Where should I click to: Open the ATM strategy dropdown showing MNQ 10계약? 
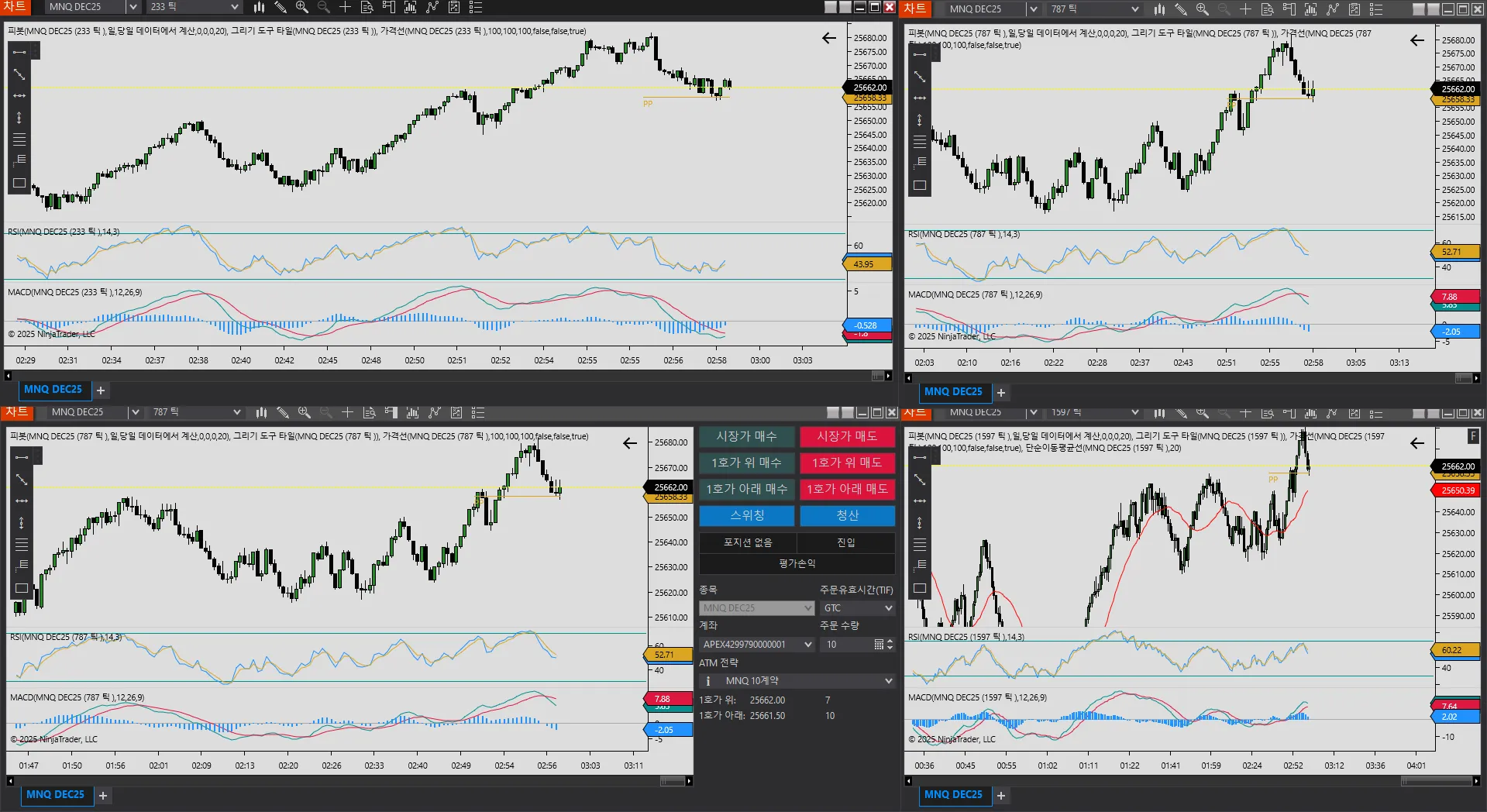[x=797, y=681]
